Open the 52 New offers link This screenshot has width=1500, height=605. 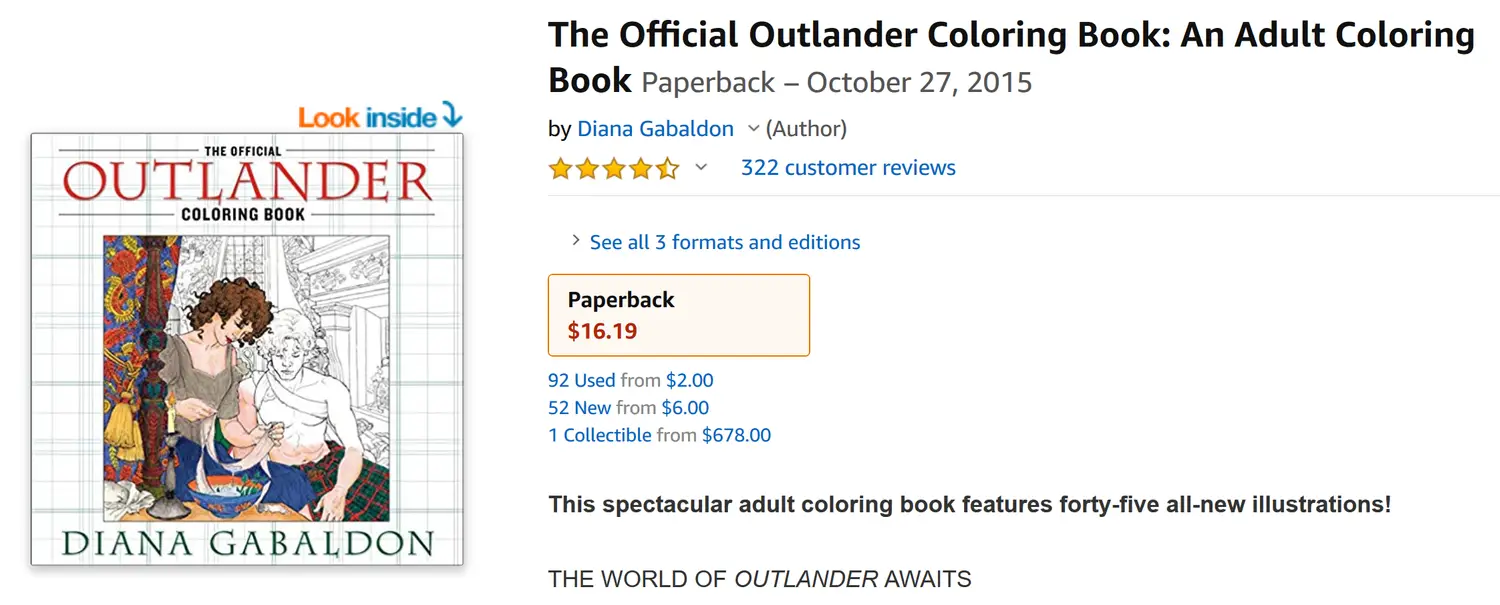point(579,408)
